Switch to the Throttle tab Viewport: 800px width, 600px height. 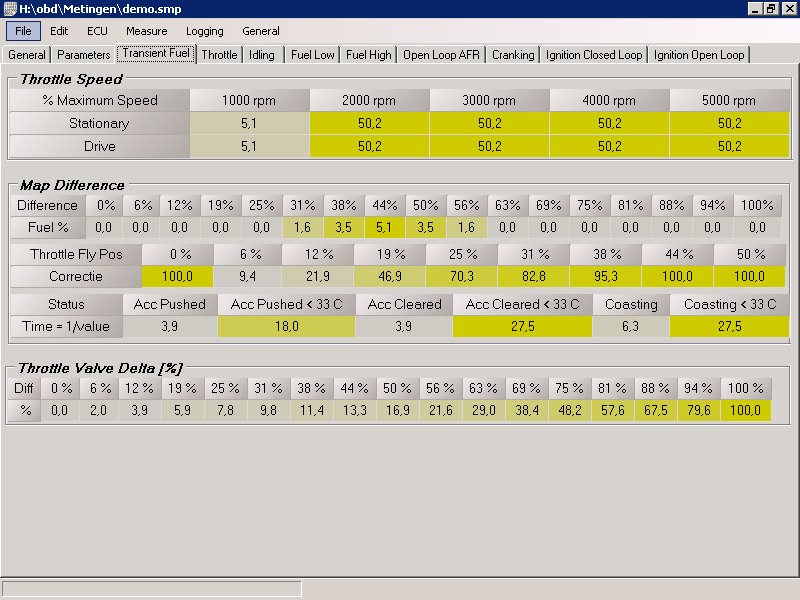pyautogui.click(x=219, y=55)
